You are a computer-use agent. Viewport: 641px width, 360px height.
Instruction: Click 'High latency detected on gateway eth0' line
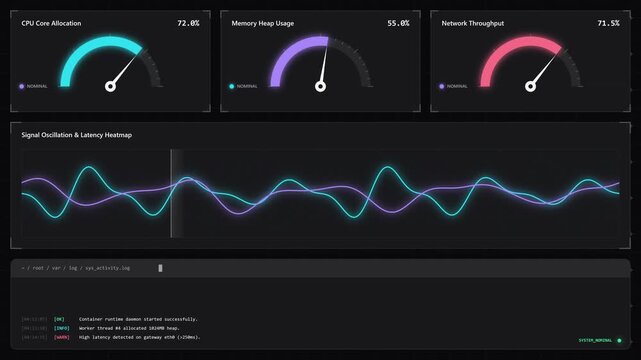[x=139, y=337]
